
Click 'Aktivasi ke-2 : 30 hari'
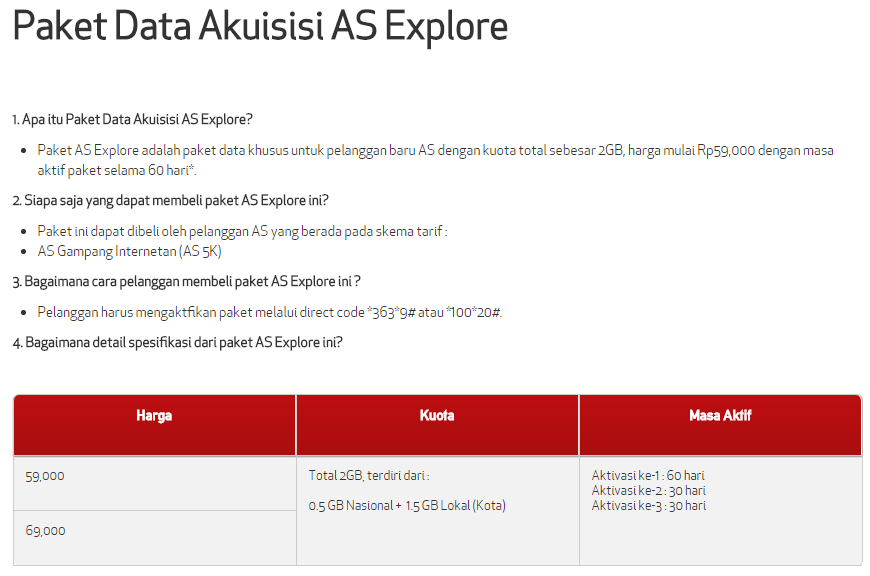pyautogui.click(x=649, y=491)
